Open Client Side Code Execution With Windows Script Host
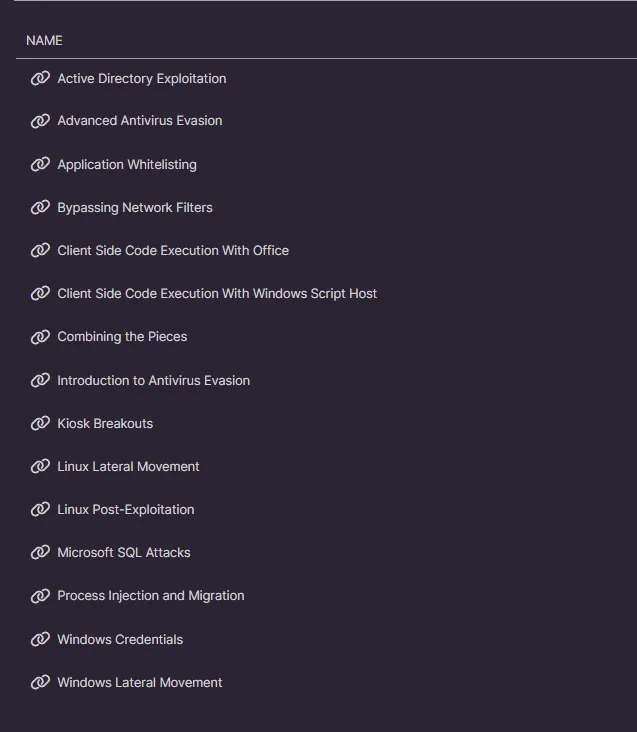Image resolution: width=637 pixels, height=732 pixels. (x=217, y=293)
